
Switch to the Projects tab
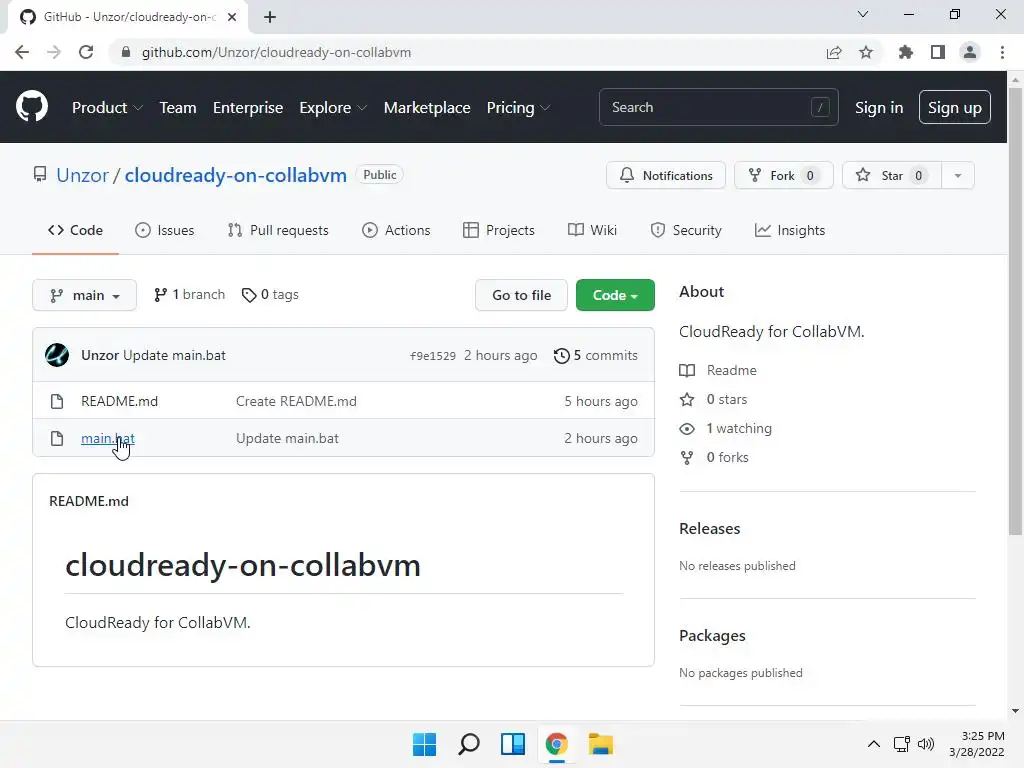499,230
